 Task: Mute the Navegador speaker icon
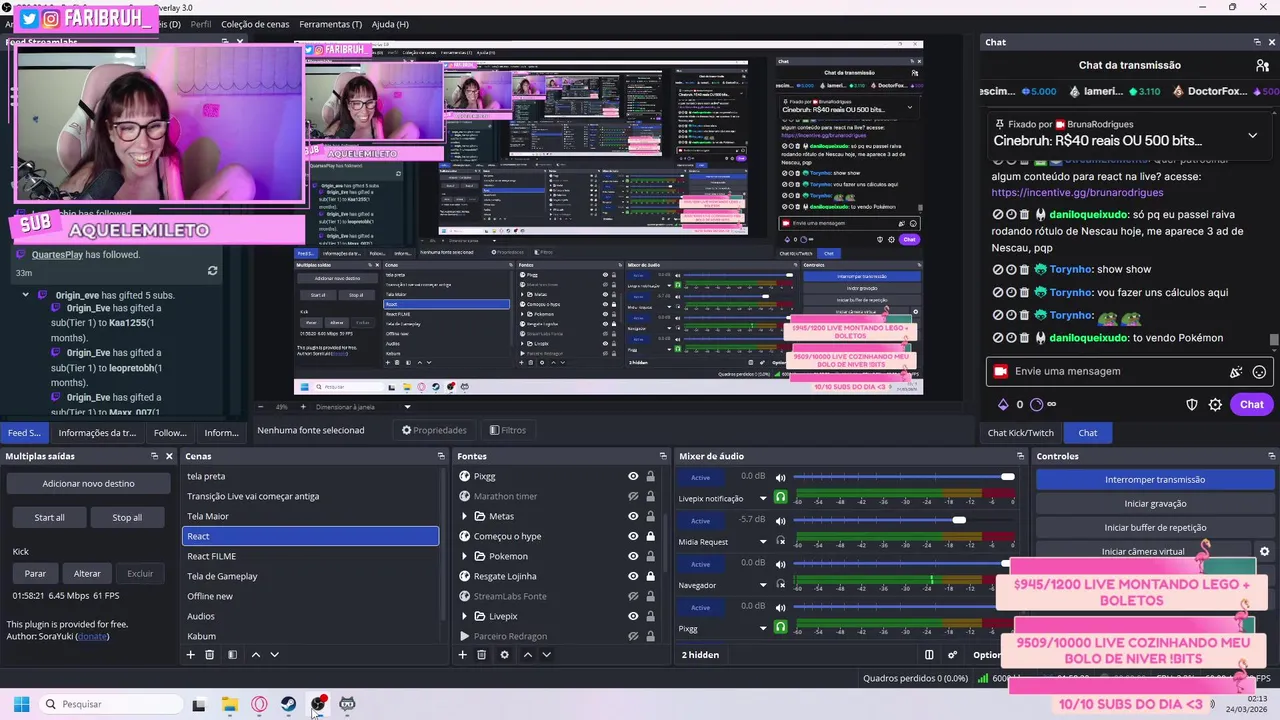(781, 563)
